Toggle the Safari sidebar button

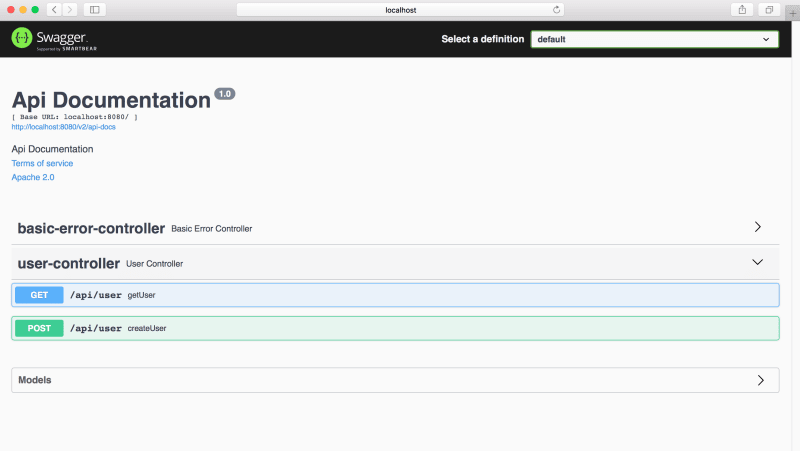point(95,9)
